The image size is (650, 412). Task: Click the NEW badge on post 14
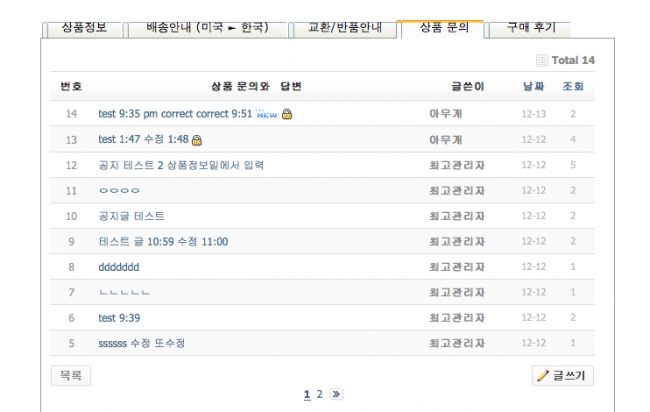click(x=267, y=114)
